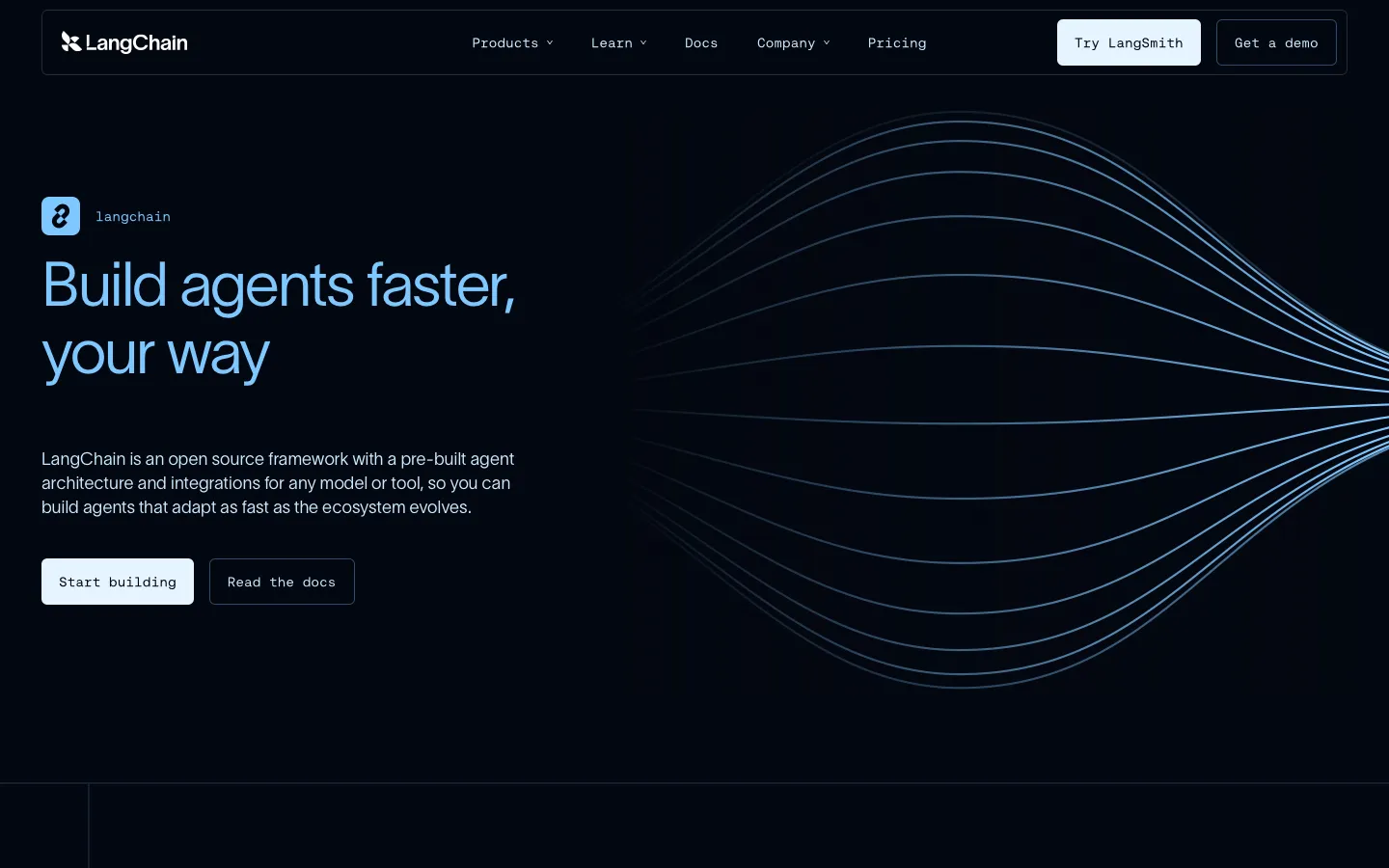Click the 'Build agents faster, your way' headline
Viewport: 1389px width, 868px height.
(x=279, y=320)
